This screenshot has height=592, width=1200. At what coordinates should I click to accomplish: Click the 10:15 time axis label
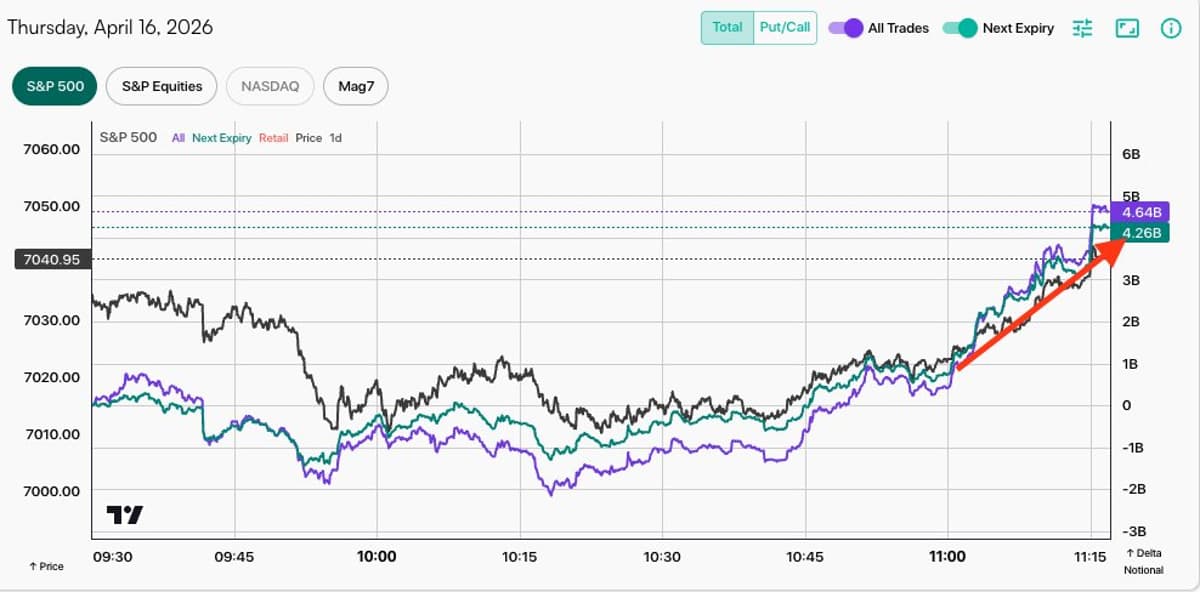tap(520, 556)
